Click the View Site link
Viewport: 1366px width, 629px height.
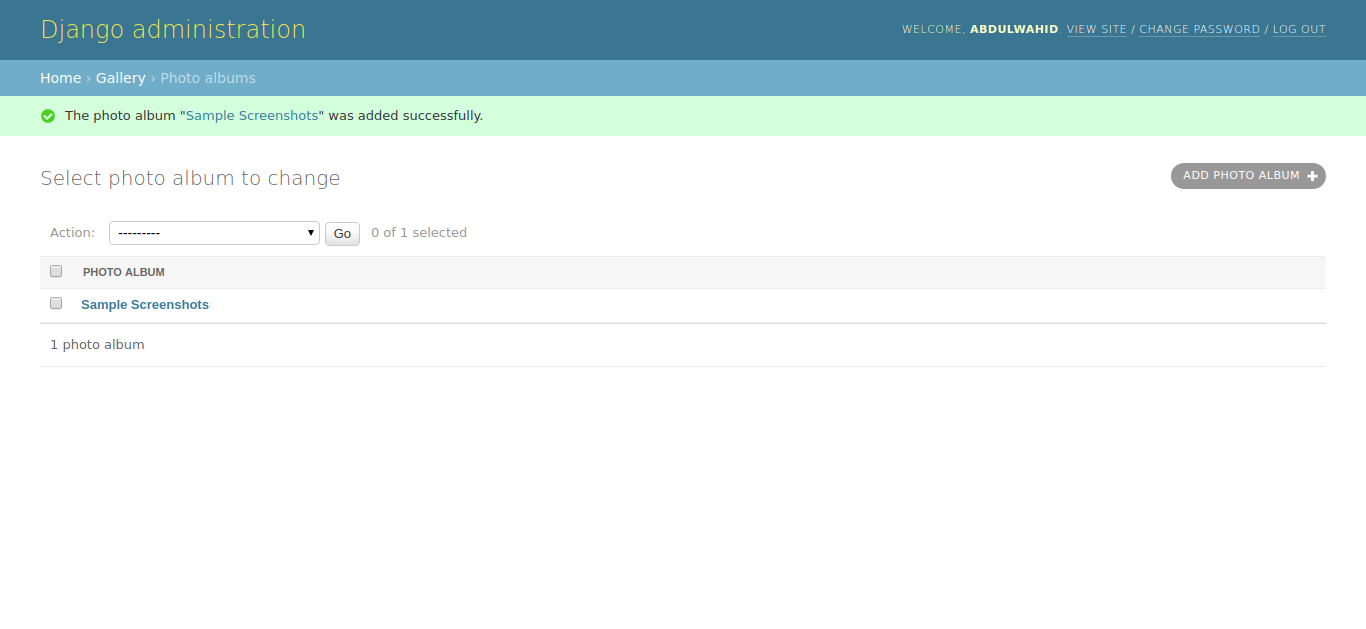1096,29
